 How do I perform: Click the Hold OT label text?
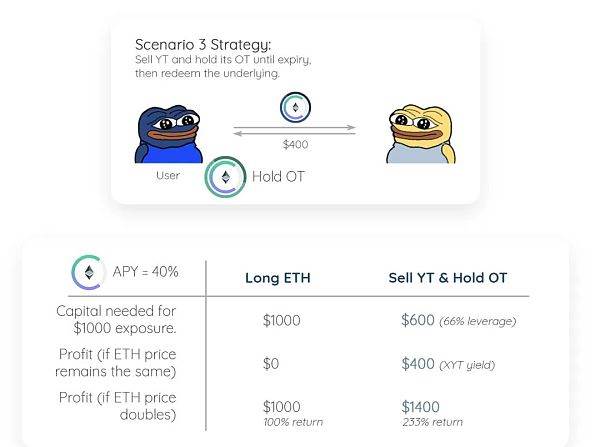point(278,176)
